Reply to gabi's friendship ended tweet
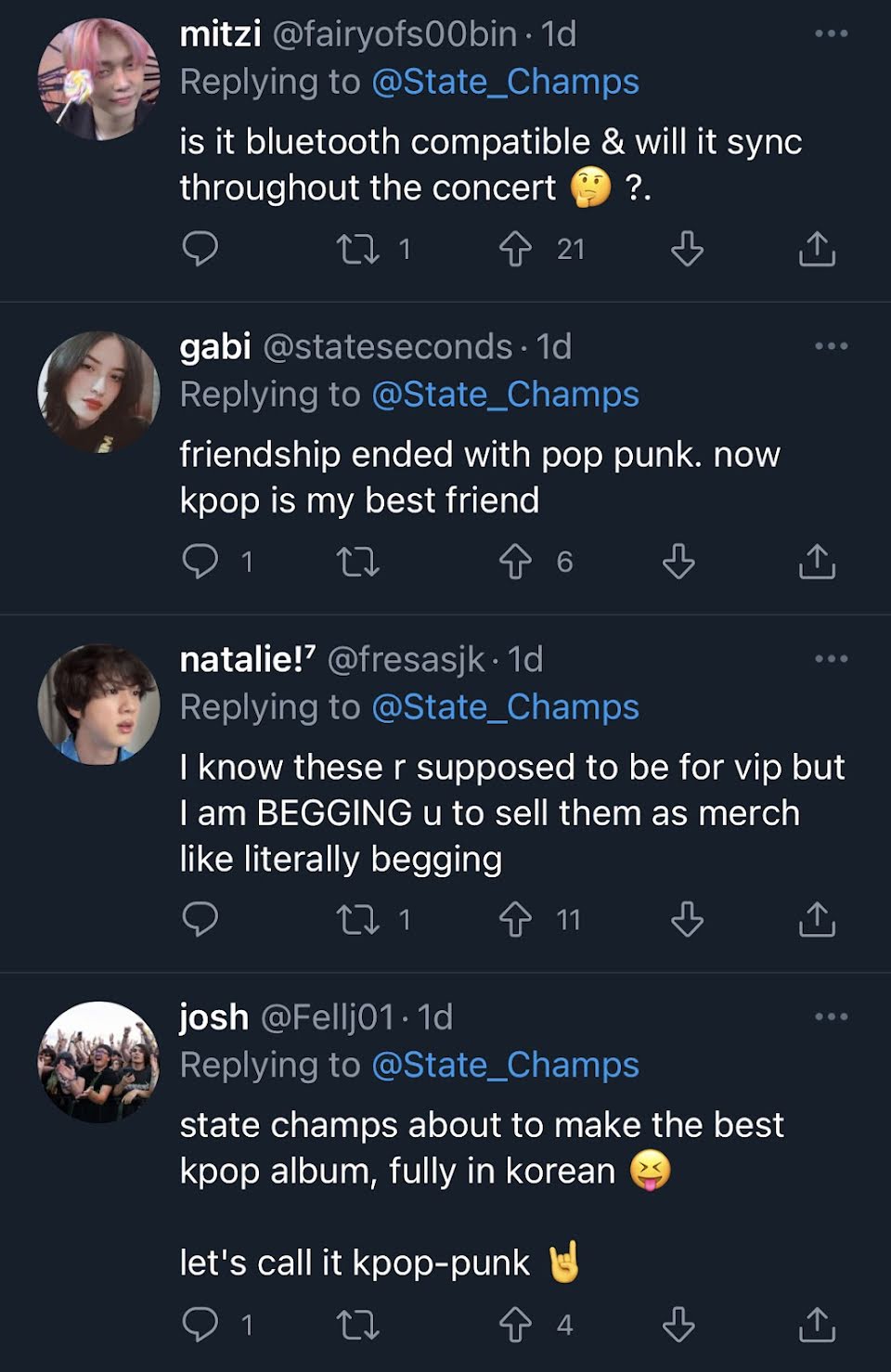Image resolution: width=891 pixels, height=1372 pixels. coord(200,562)
